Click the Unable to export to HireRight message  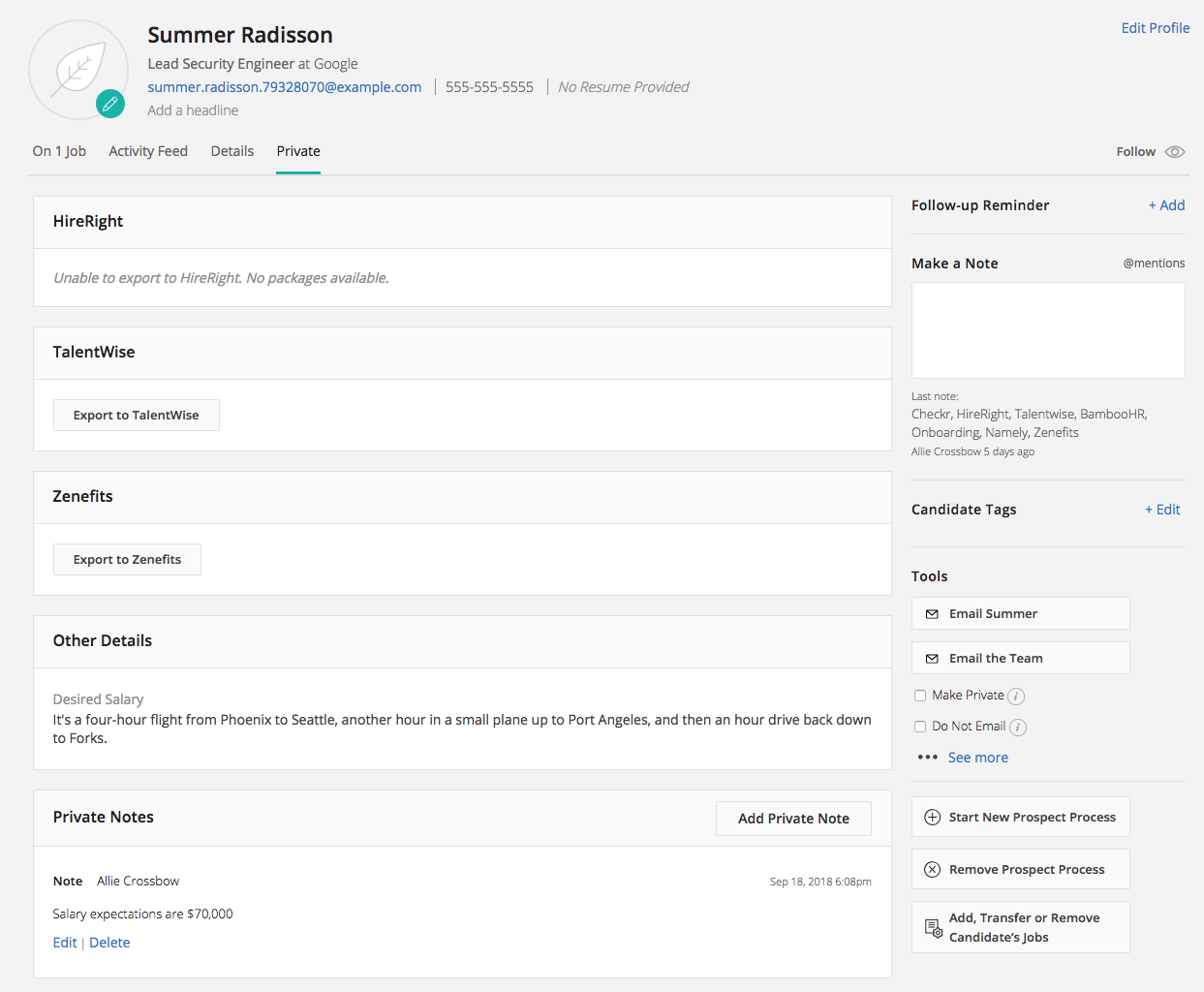(x=221, y=278)
